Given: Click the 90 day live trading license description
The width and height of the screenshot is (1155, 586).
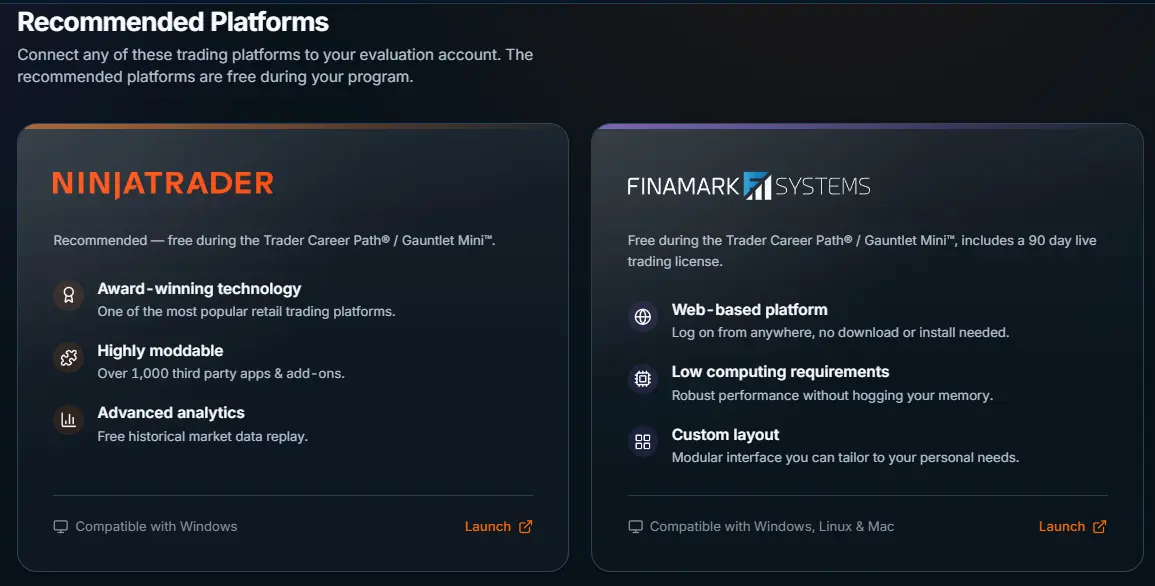Looking at the screenshot, I should [862, 250].
